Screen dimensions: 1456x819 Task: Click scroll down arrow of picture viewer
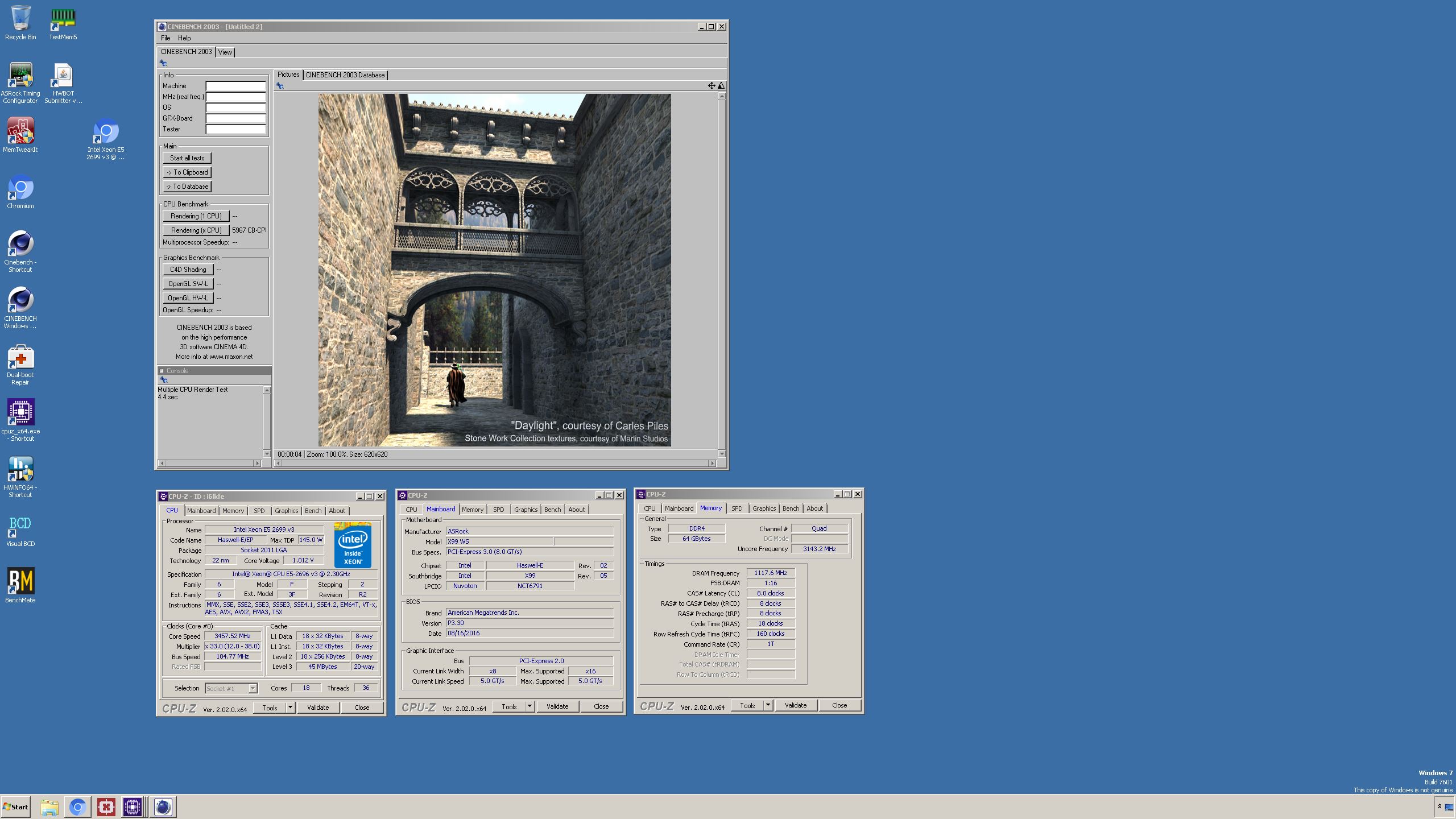coord(722,454)
